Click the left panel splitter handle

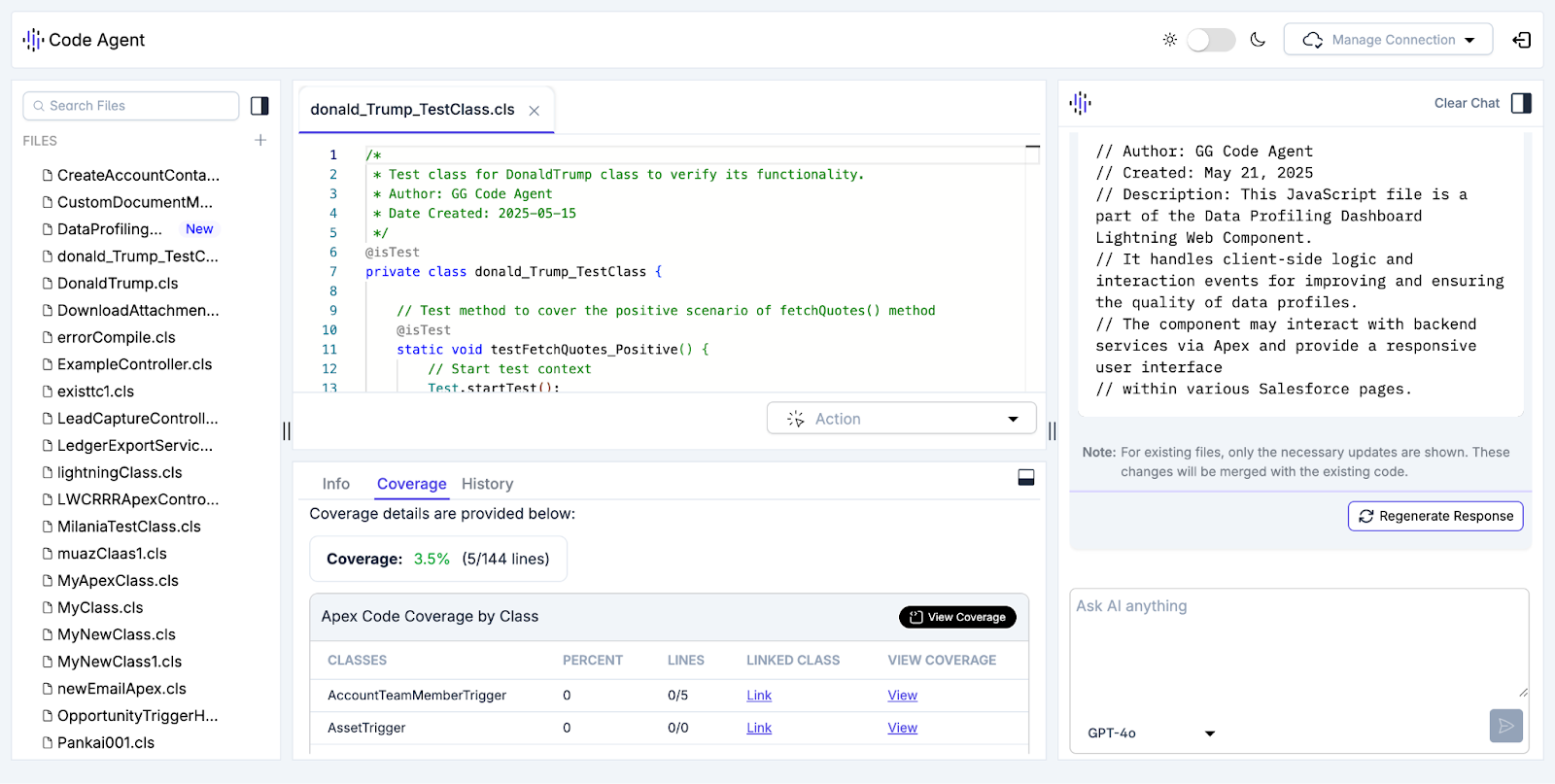click(287, 430)
